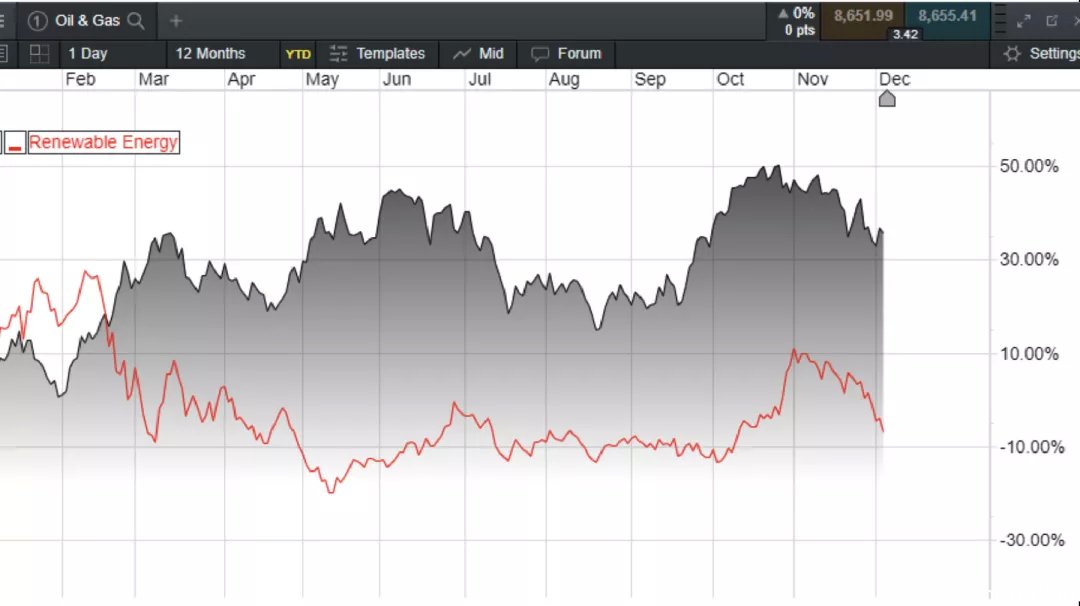Pop out chart into new window
Viewport: 1080px width, 606px height.
click(x=1052, y=21)
